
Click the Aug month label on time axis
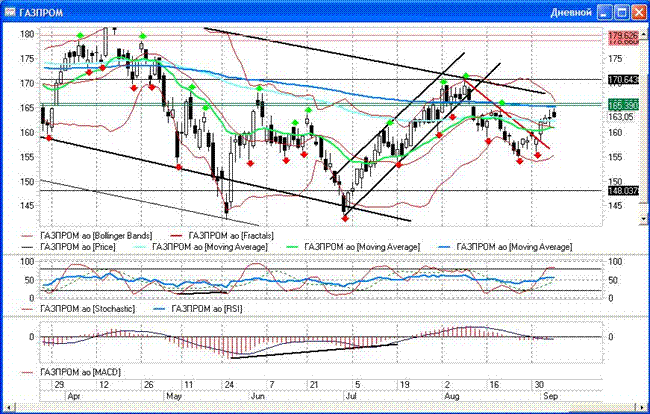click(452, 396)
